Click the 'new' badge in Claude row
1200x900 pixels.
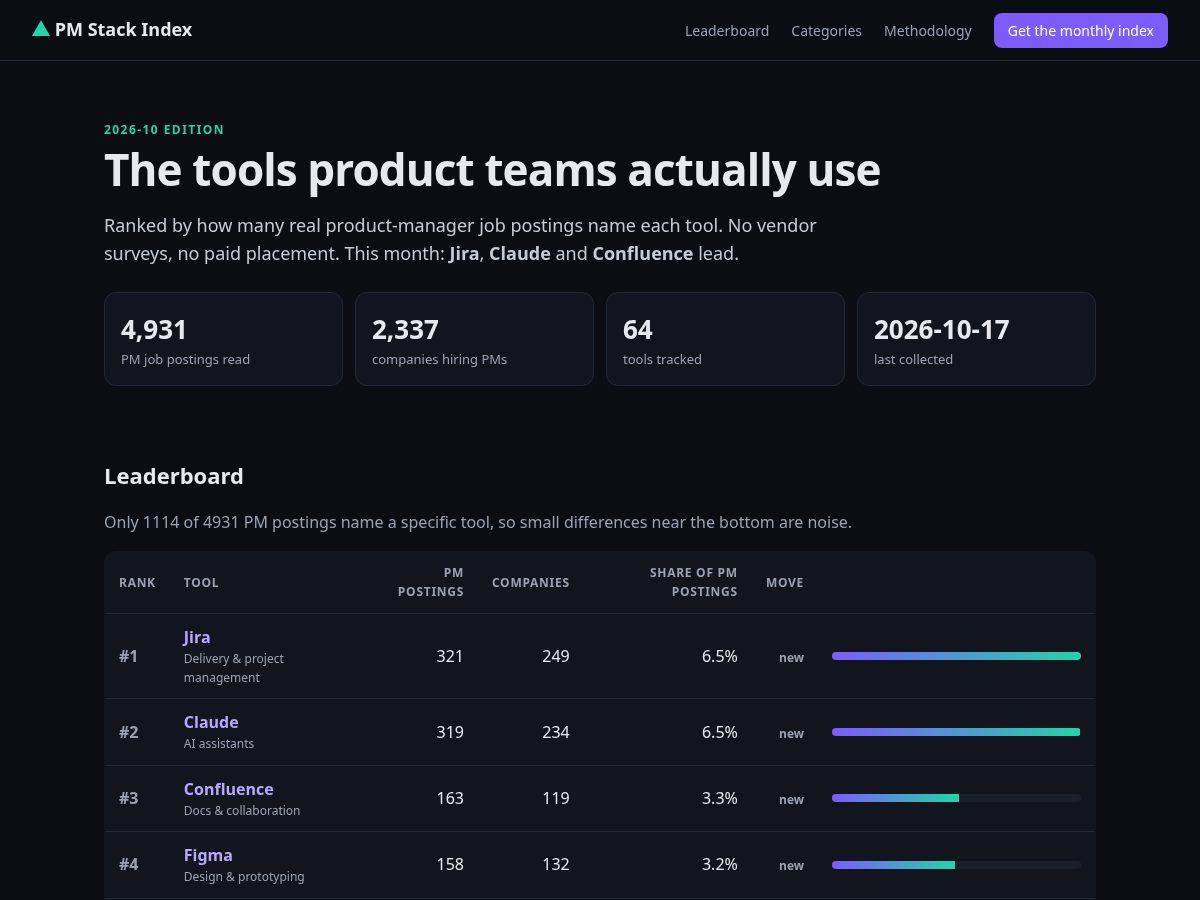point(791,733)
